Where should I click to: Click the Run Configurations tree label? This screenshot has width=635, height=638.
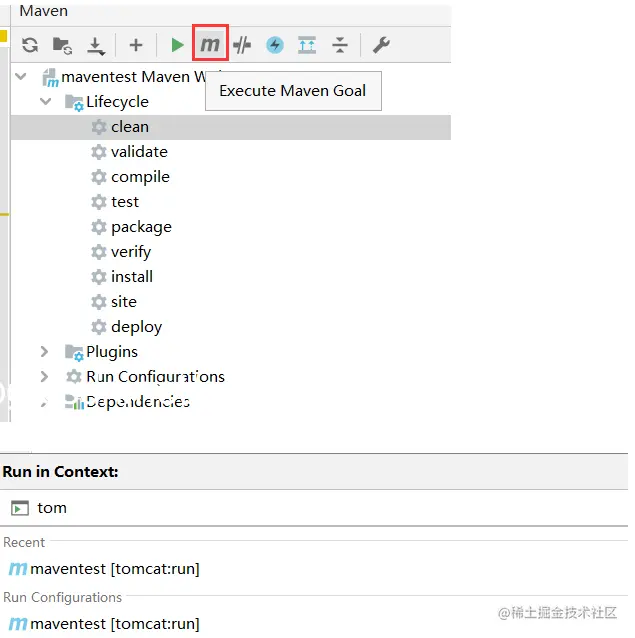coord(155,377)
